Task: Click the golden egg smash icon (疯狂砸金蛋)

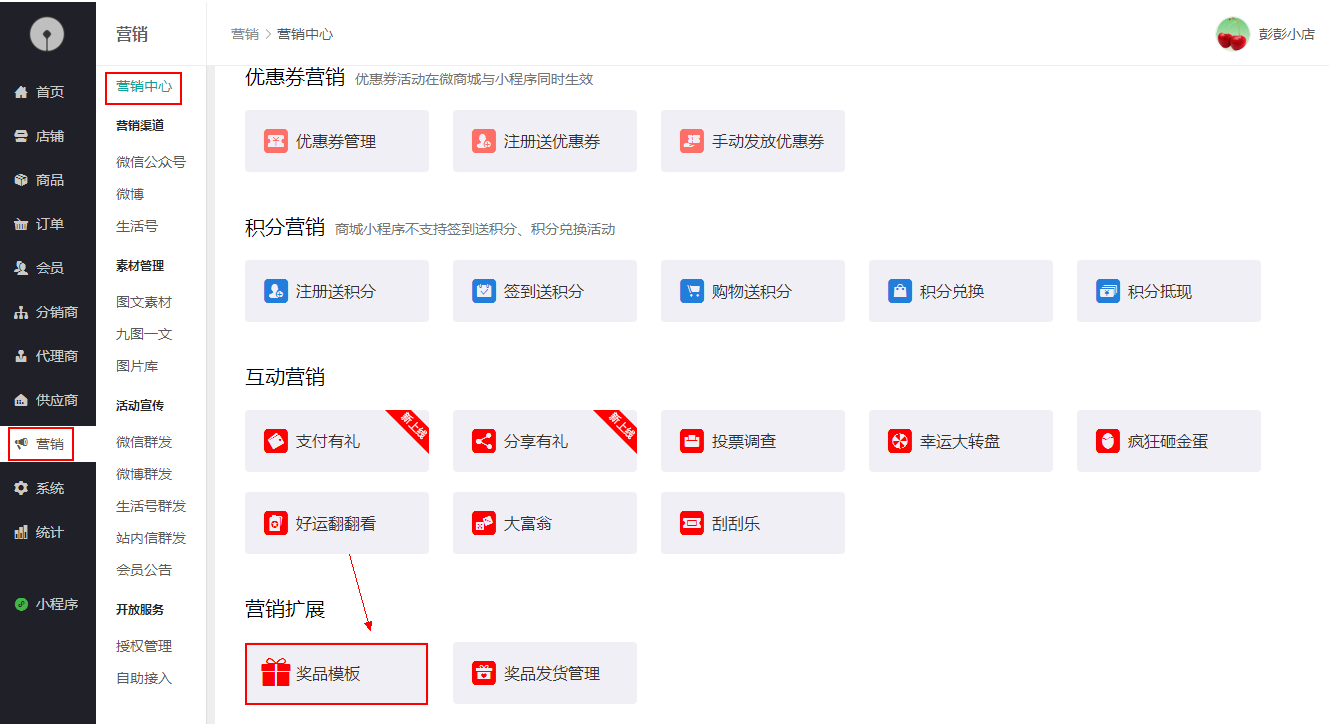Action: [x=1108, y=441]
